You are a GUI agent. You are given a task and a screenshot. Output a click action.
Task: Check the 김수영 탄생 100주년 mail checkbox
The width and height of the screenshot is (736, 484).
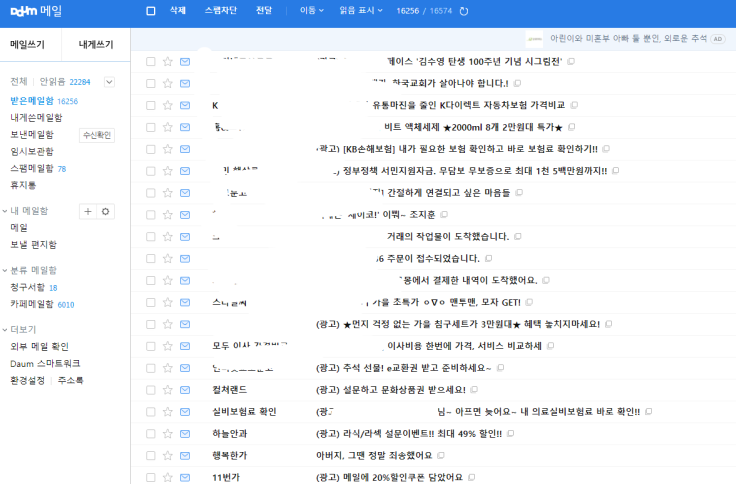(151, 61)
